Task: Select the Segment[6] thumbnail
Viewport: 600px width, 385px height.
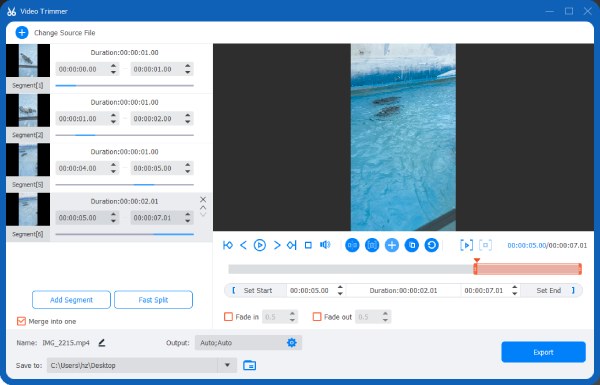Action: [x=28, y=209]
